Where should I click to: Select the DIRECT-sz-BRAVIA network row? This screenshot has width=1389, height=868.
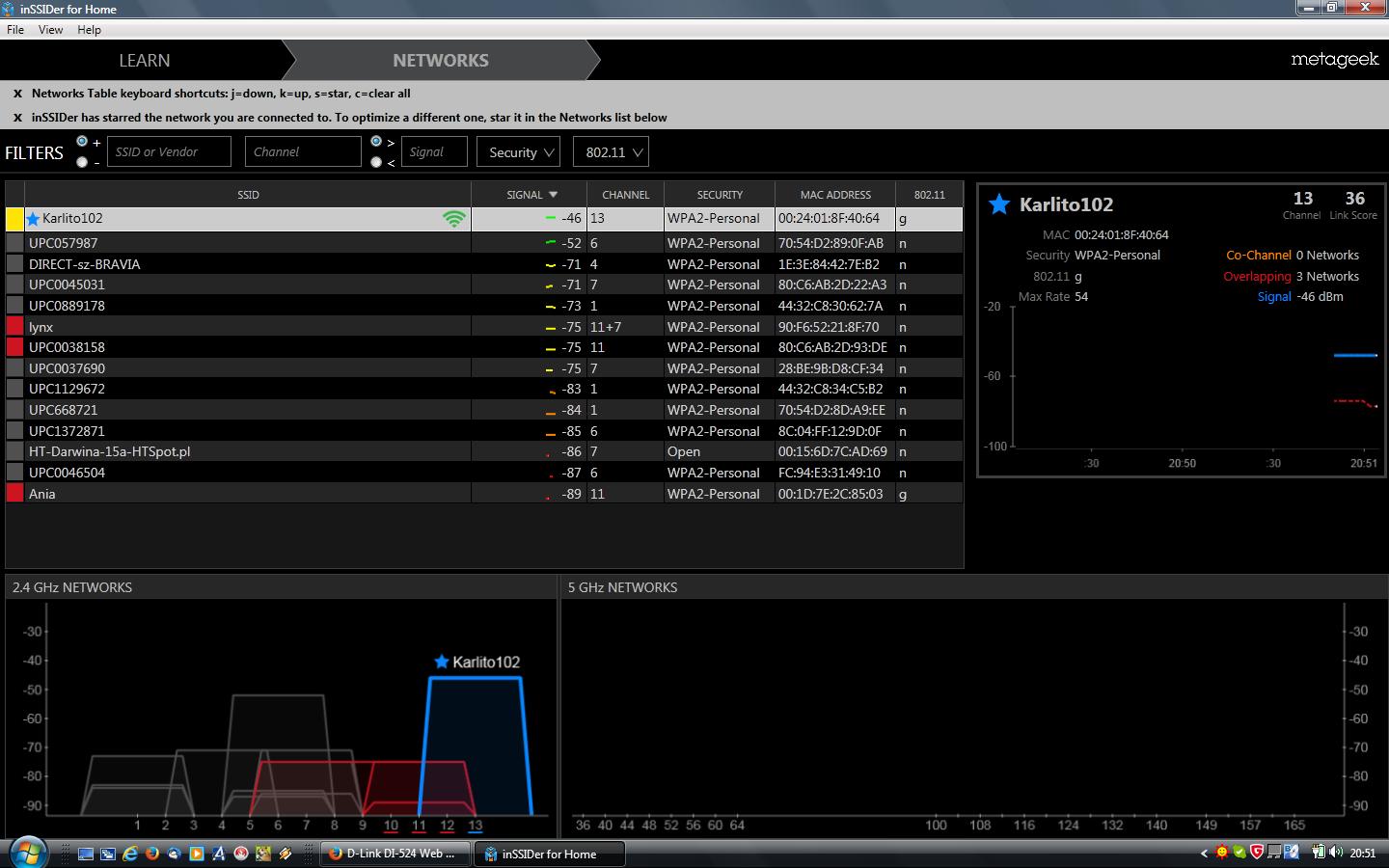[x=484, y=264]
